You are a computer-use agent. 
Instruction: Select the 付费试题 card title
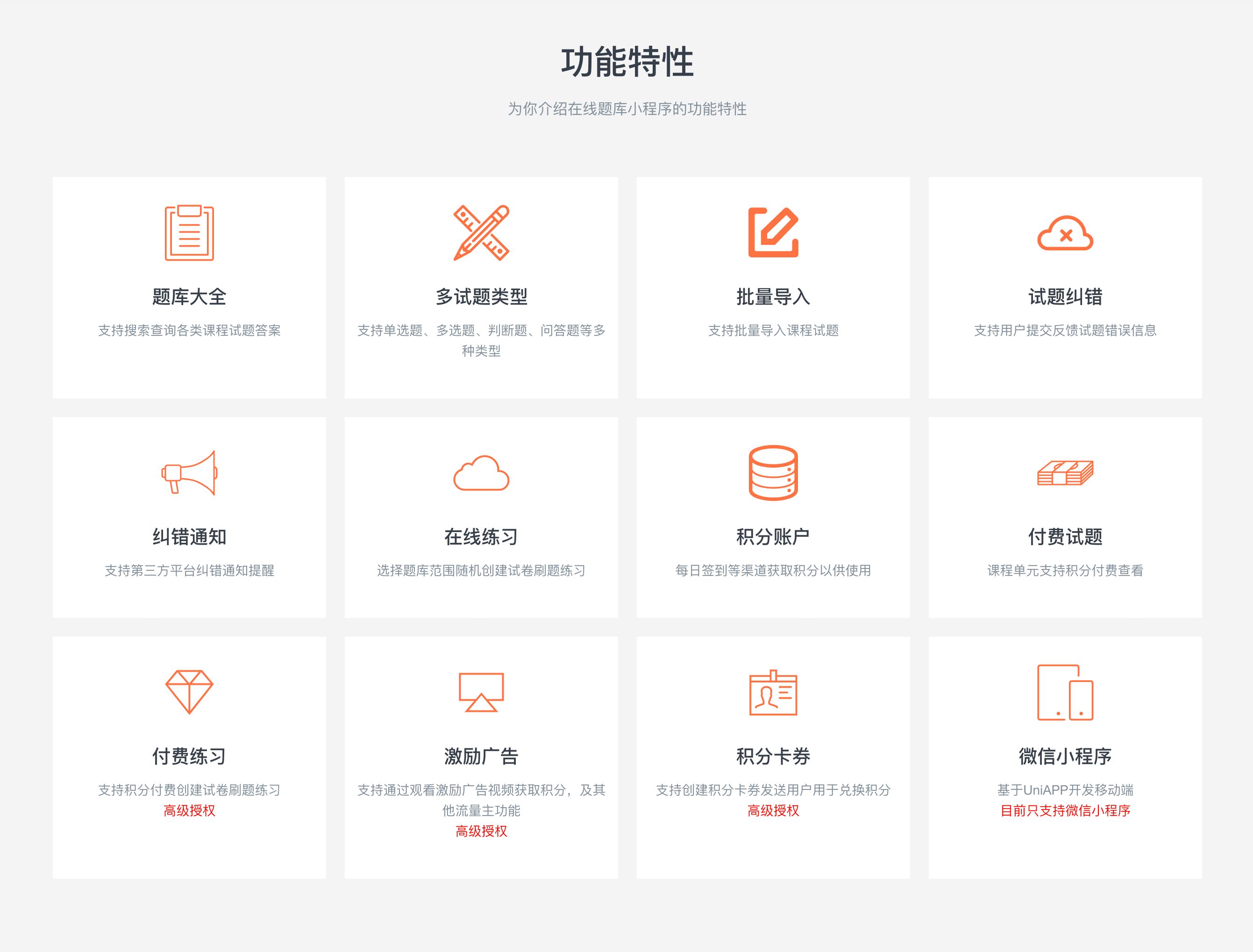coord(1065,536)
